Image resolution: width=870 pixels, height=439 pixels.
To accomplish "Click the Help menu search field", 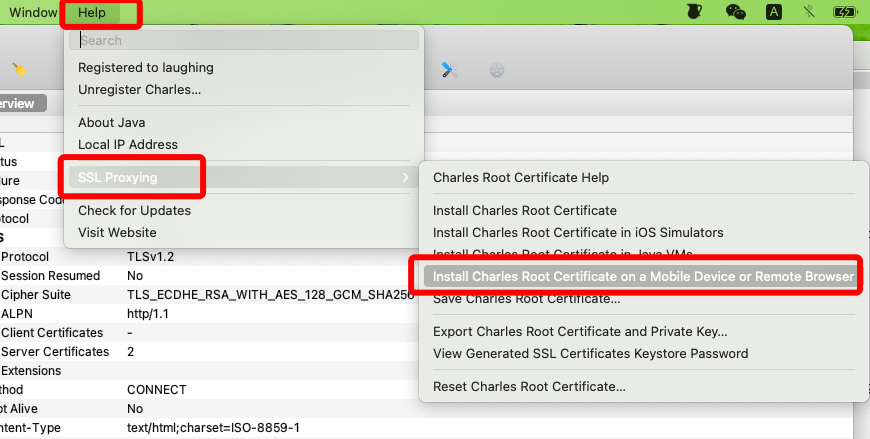I will [x=244, y=40].
